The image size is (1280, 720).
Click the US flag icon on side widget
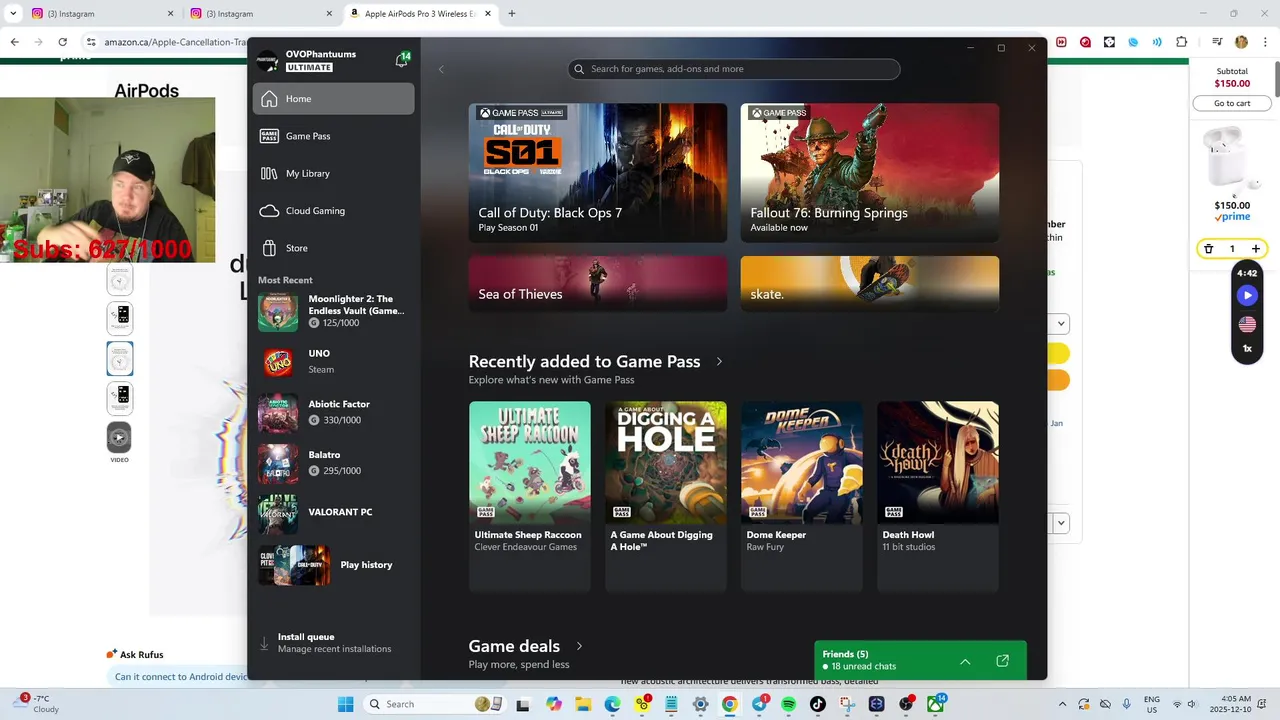coord(1247,324)
